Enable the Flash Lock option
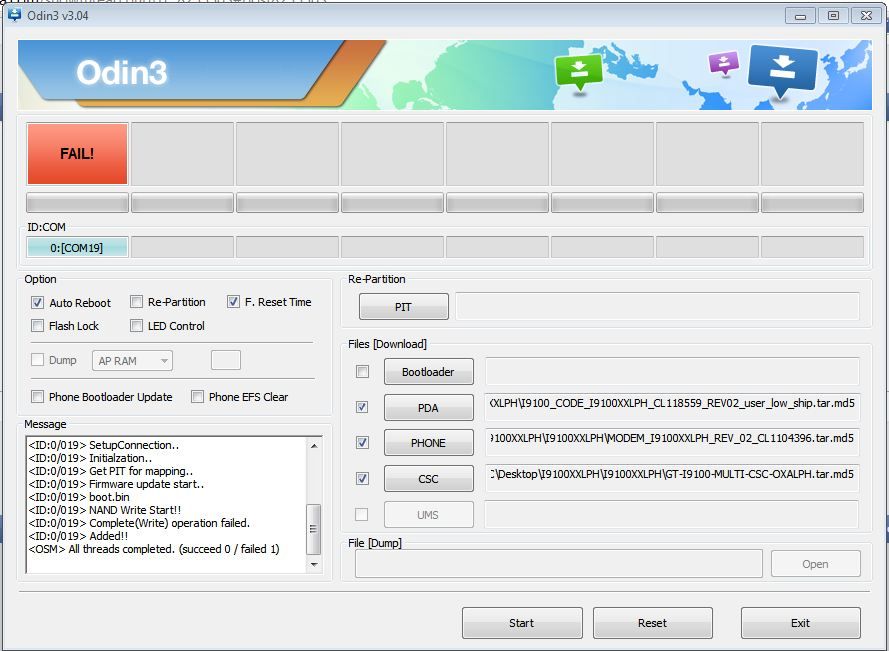The height and width of the screenshot is (651, 889). coord(38,326)
